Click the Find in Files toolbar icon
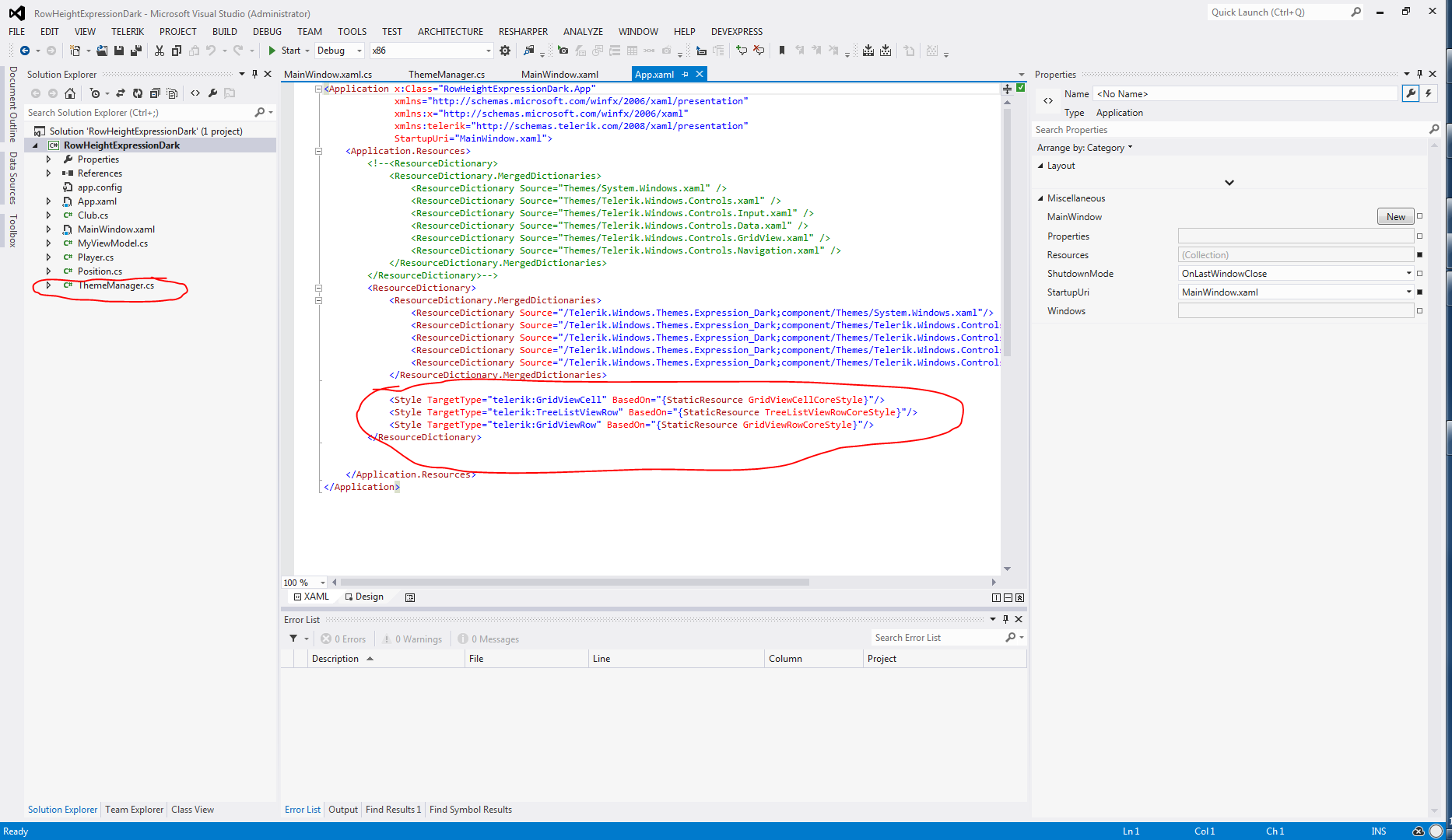Screen dimensions: 1452x840 (x=529, y=51)
